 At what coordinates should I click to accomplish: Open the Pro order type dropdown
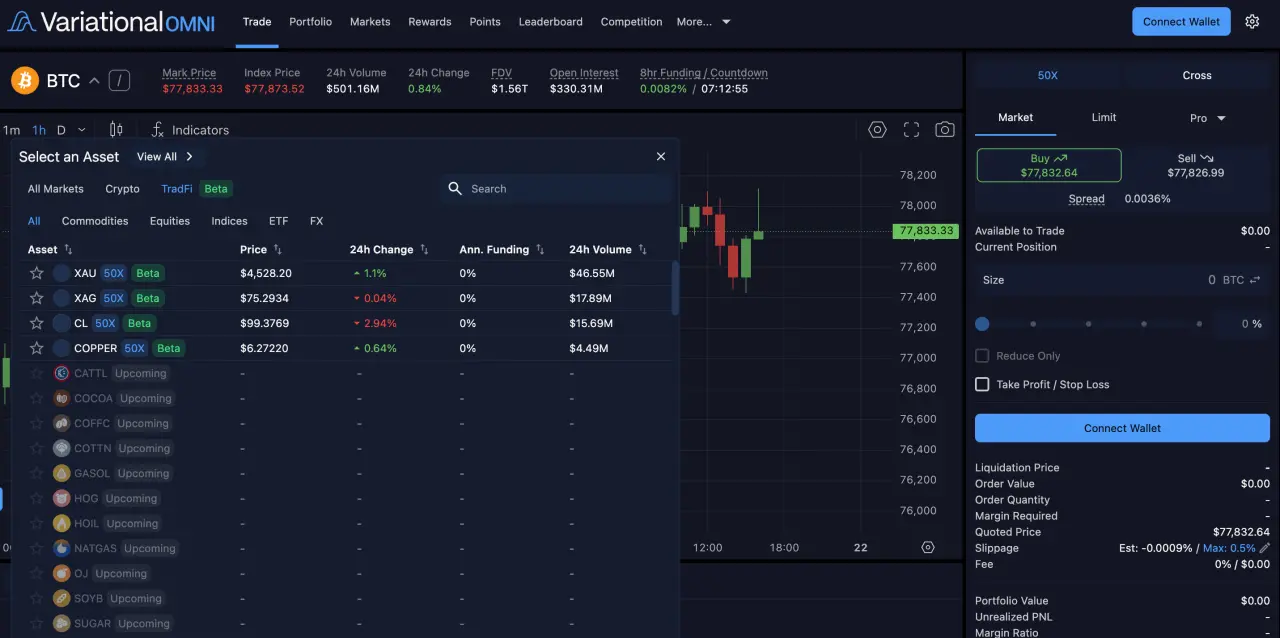[1207, 118]
